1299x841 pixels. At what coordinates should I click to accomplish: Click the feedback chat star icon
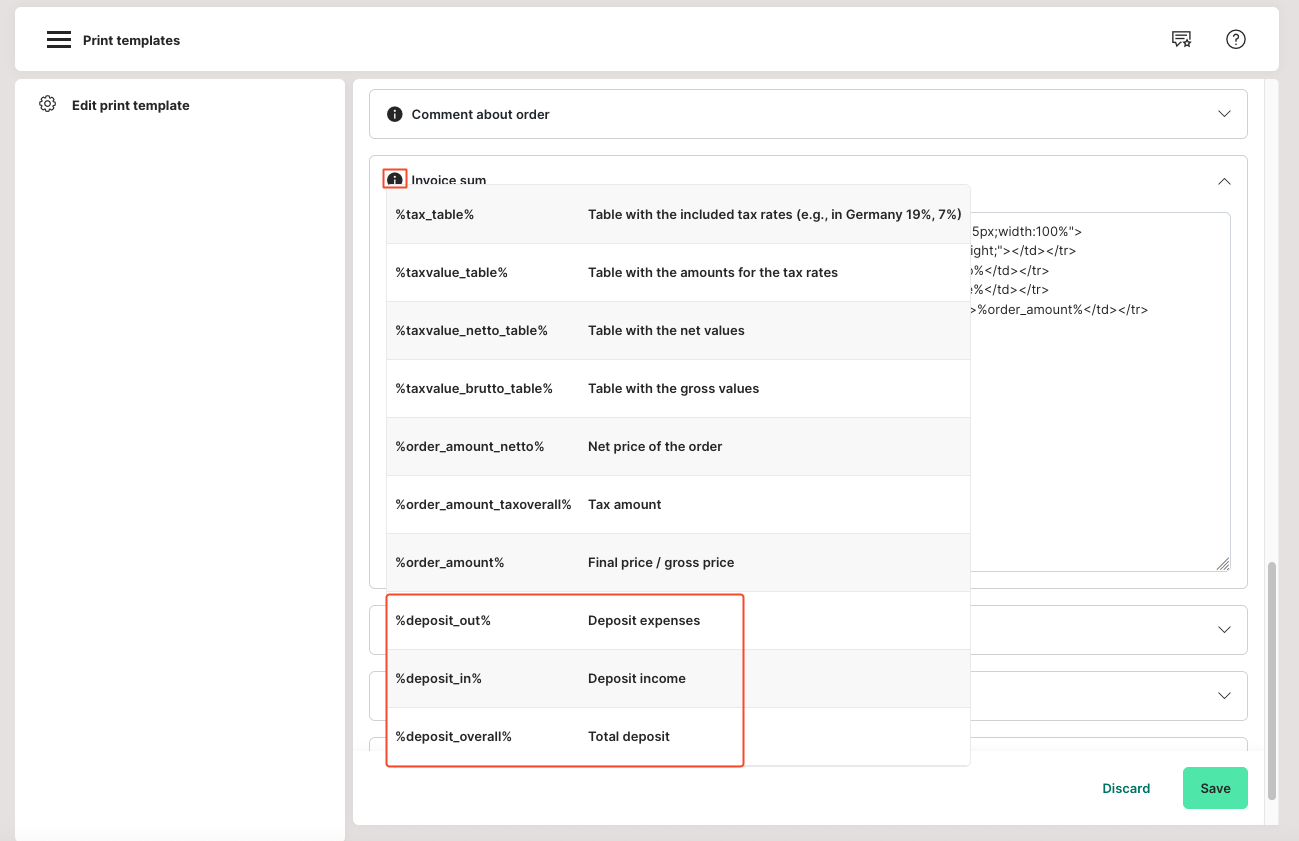point(1181,40)
